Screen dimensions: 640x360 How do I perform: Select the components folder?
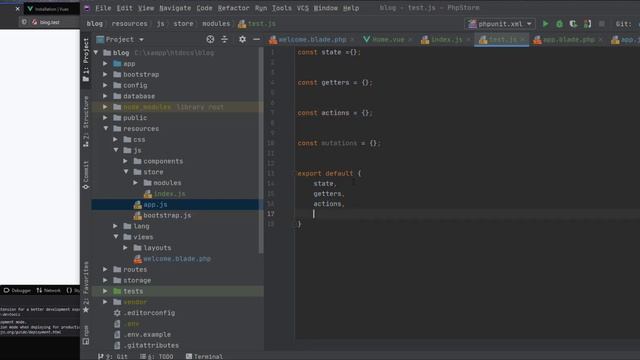point(163,161)
